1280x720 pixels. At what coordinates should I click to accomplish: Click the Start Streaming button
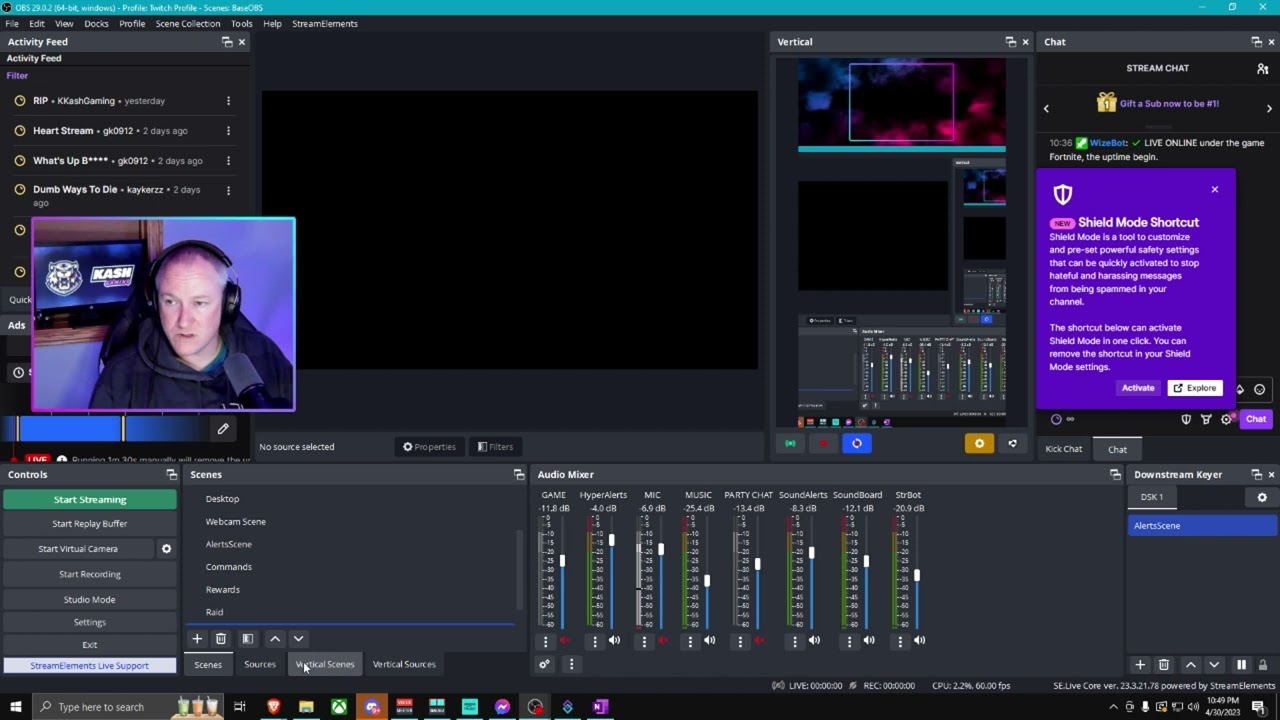[90, 500]
